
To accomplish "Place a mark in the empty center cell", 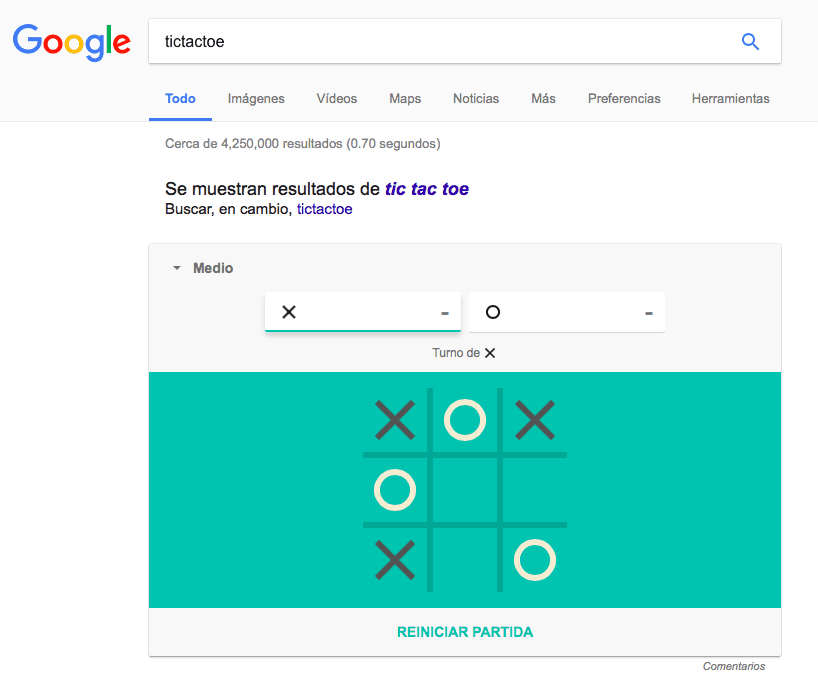I will 465,490.
